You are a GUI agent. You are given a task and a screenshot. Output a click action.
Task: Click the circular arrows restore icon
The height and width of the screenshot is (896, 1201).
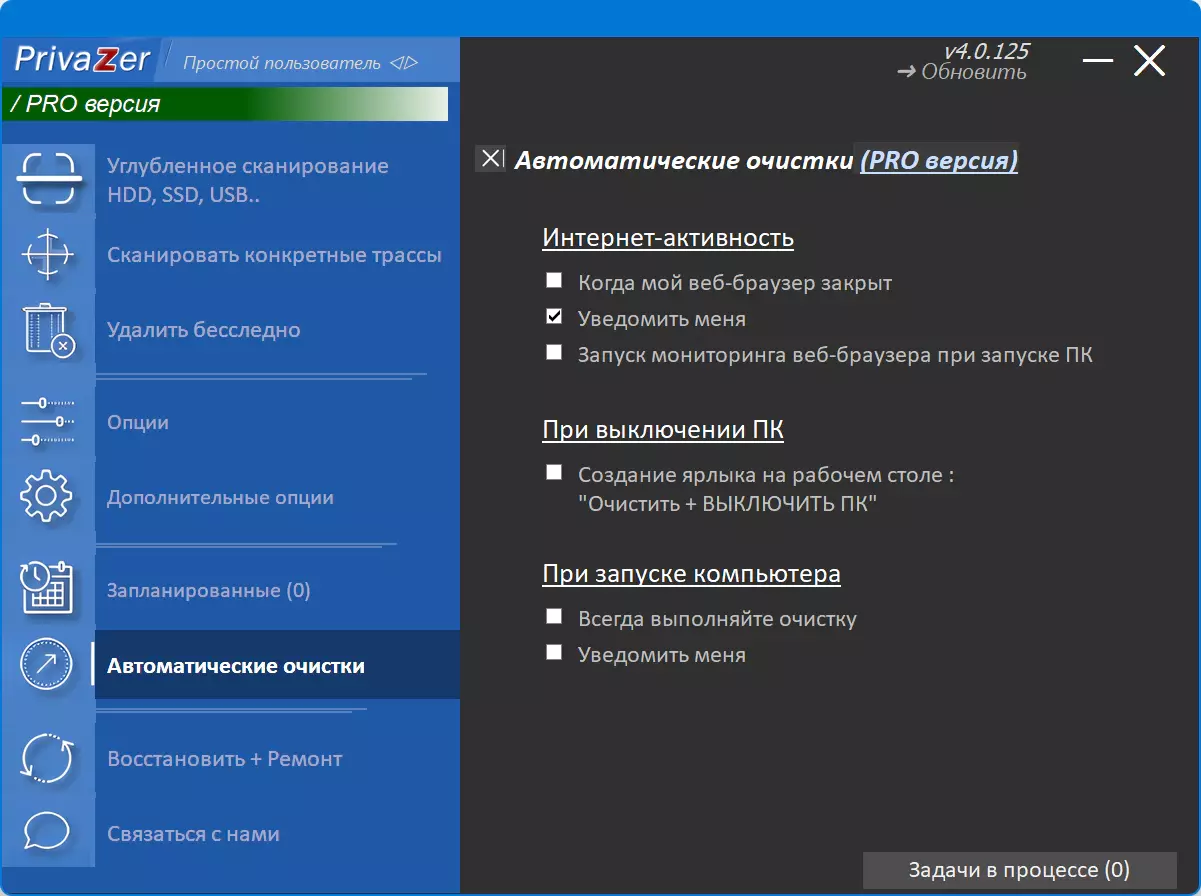[x=47, y=758]
